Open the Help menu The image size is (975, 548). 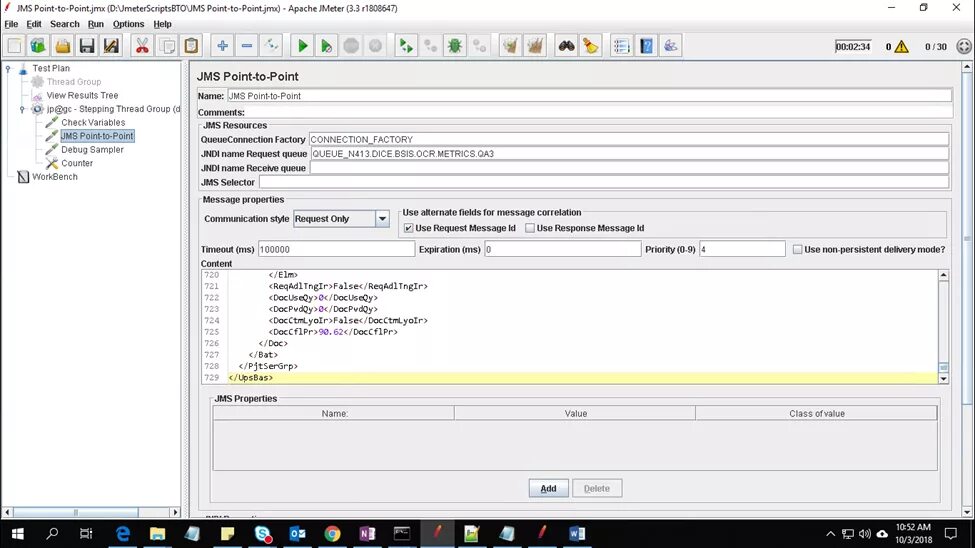point(162,24)
